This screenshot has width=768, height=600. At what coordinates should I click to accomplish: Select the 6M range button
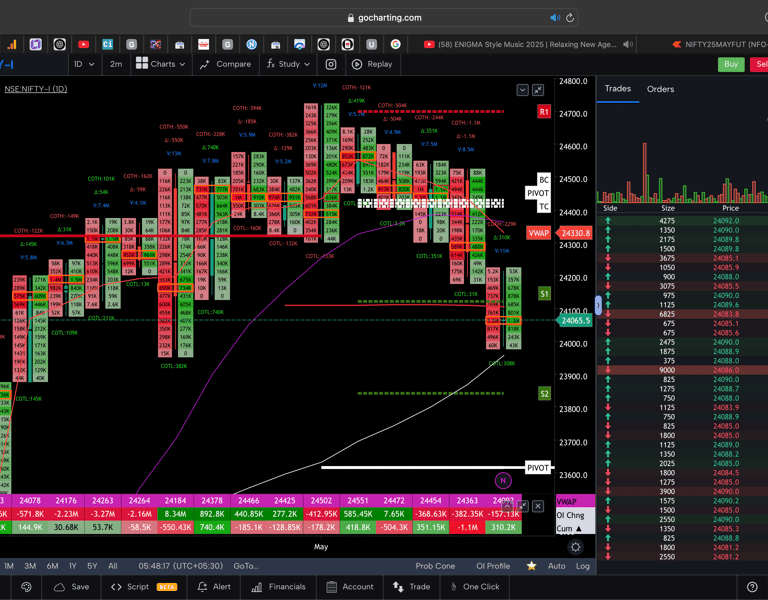coord(52,566)
